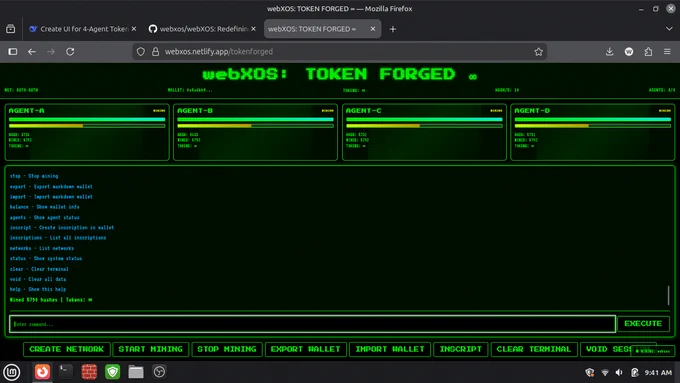Open the extensions puzzle icon
Image resolution: width=680 pixels, height=383 pixels.
(x=648, y=52)
